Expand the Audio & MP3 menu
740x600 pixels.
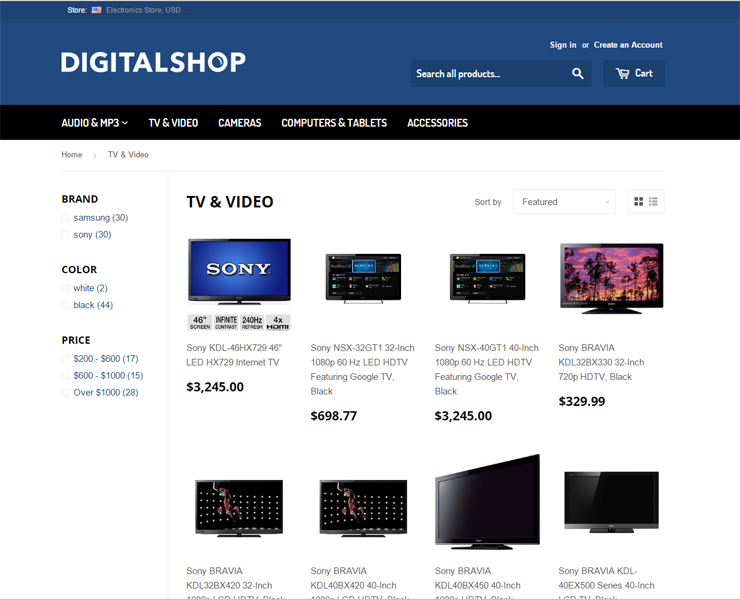point(94,123)
